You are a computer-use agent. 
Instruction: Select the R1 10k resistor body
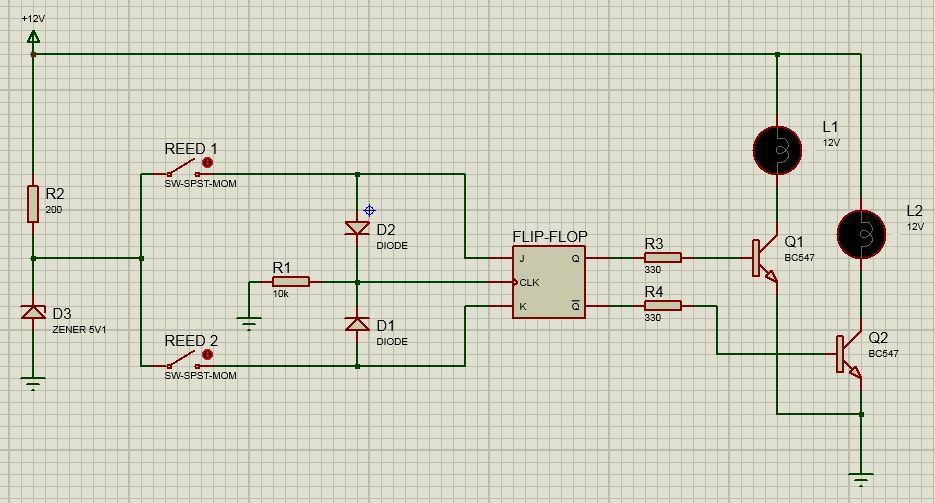291,282
